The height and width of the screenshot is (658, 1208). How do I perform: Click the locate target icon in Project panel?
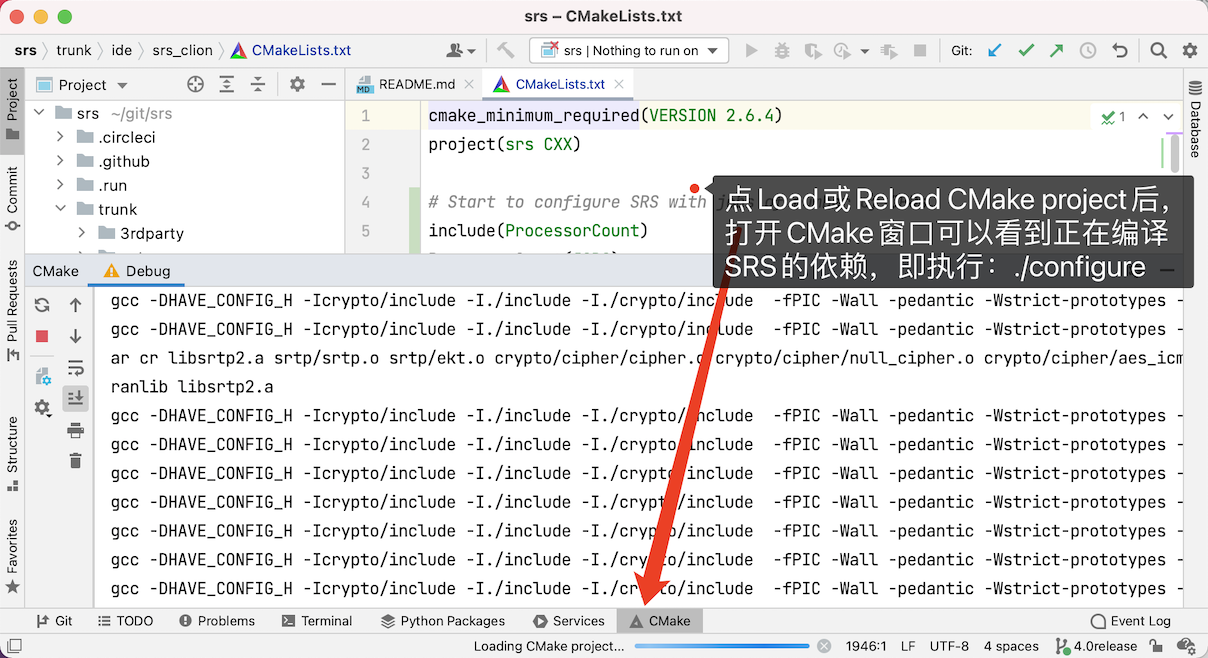pos(196,85)
